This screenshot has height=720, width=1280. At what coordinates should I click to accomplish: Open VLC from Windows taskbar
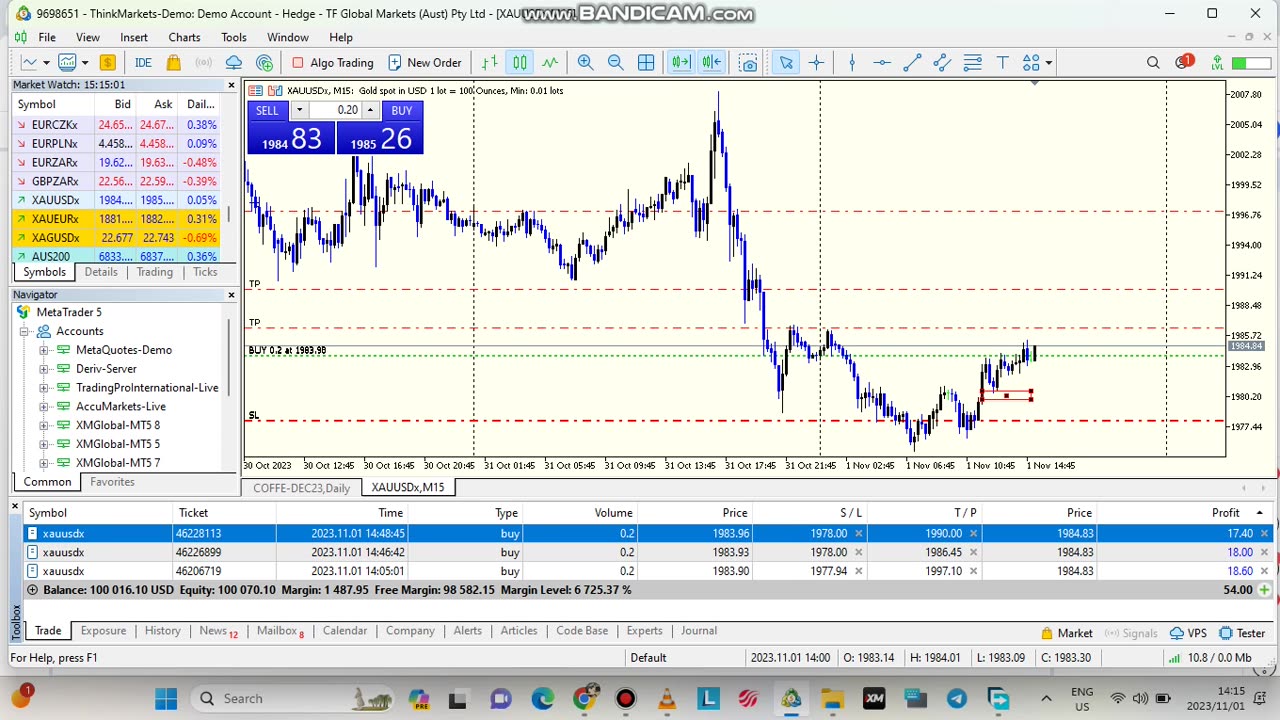[x=667, y=698]
